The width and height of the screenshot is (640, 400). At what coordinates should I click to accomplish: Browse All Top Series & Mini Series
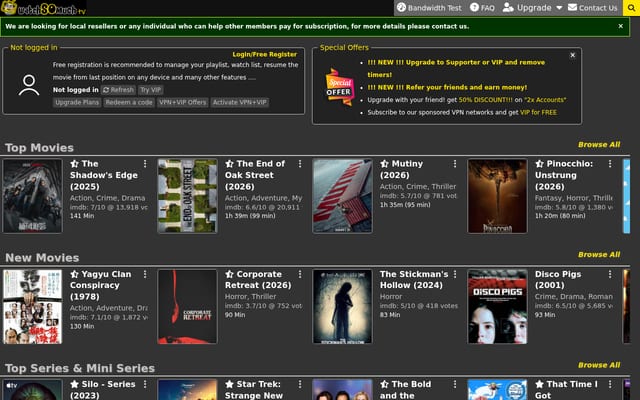point(599,365)
